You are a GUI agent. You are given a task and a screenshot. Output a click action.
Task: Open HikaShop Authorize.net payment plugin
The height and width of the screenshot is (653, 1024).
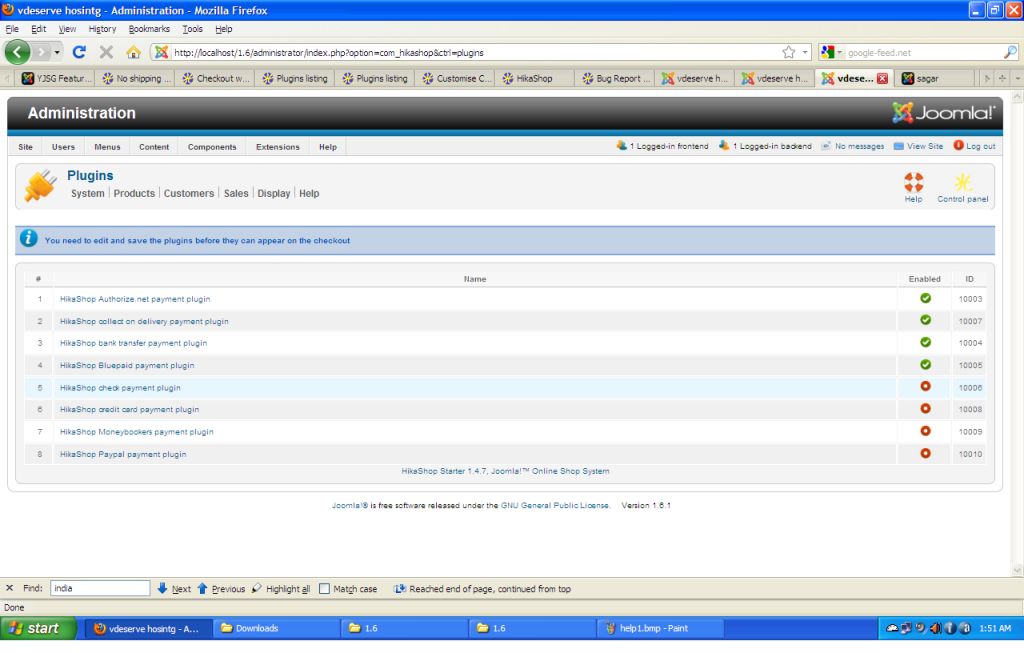tap(135, 298)
